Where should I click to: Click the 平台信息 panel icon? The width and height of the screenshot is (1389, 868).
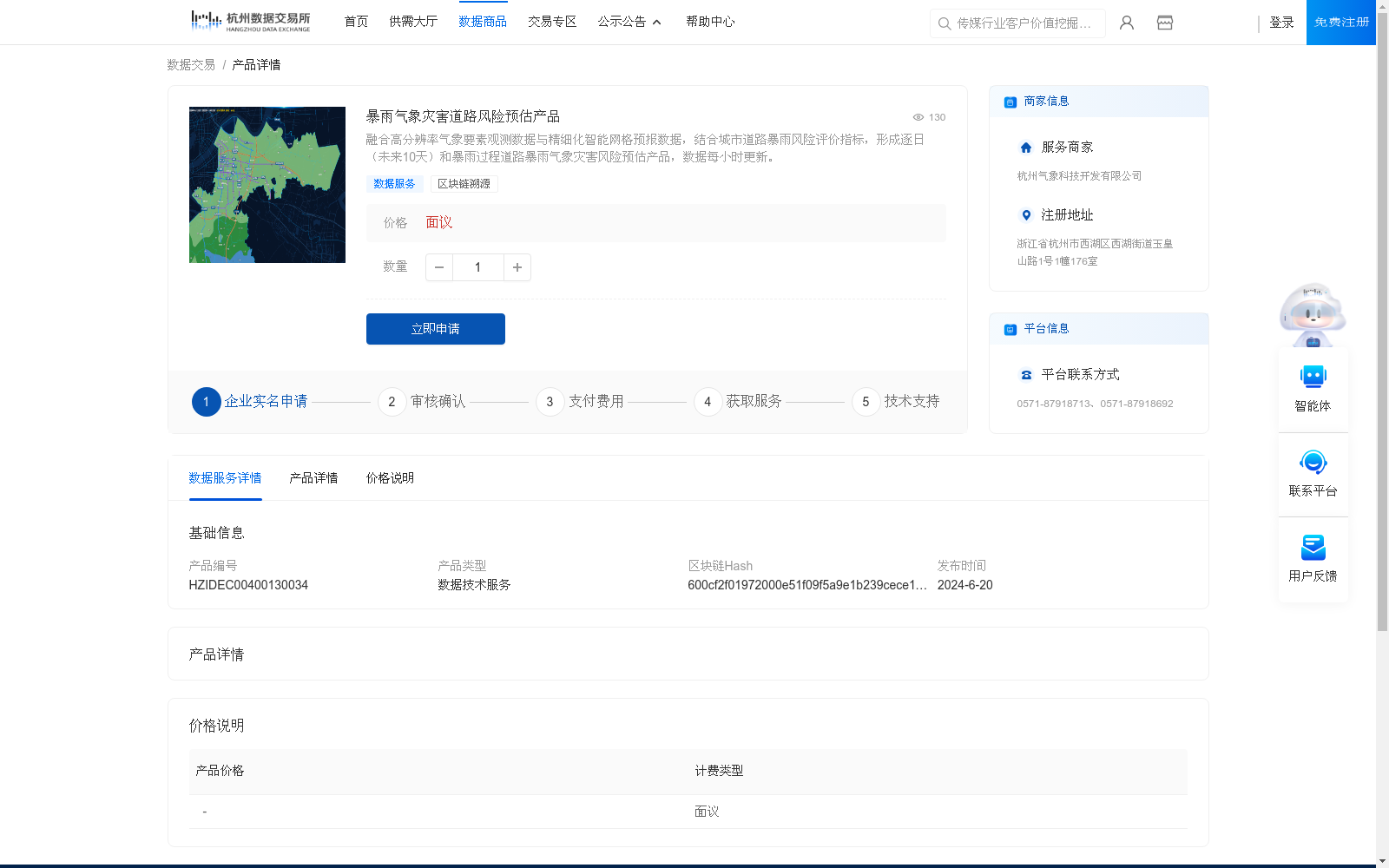pos(1010,330)
